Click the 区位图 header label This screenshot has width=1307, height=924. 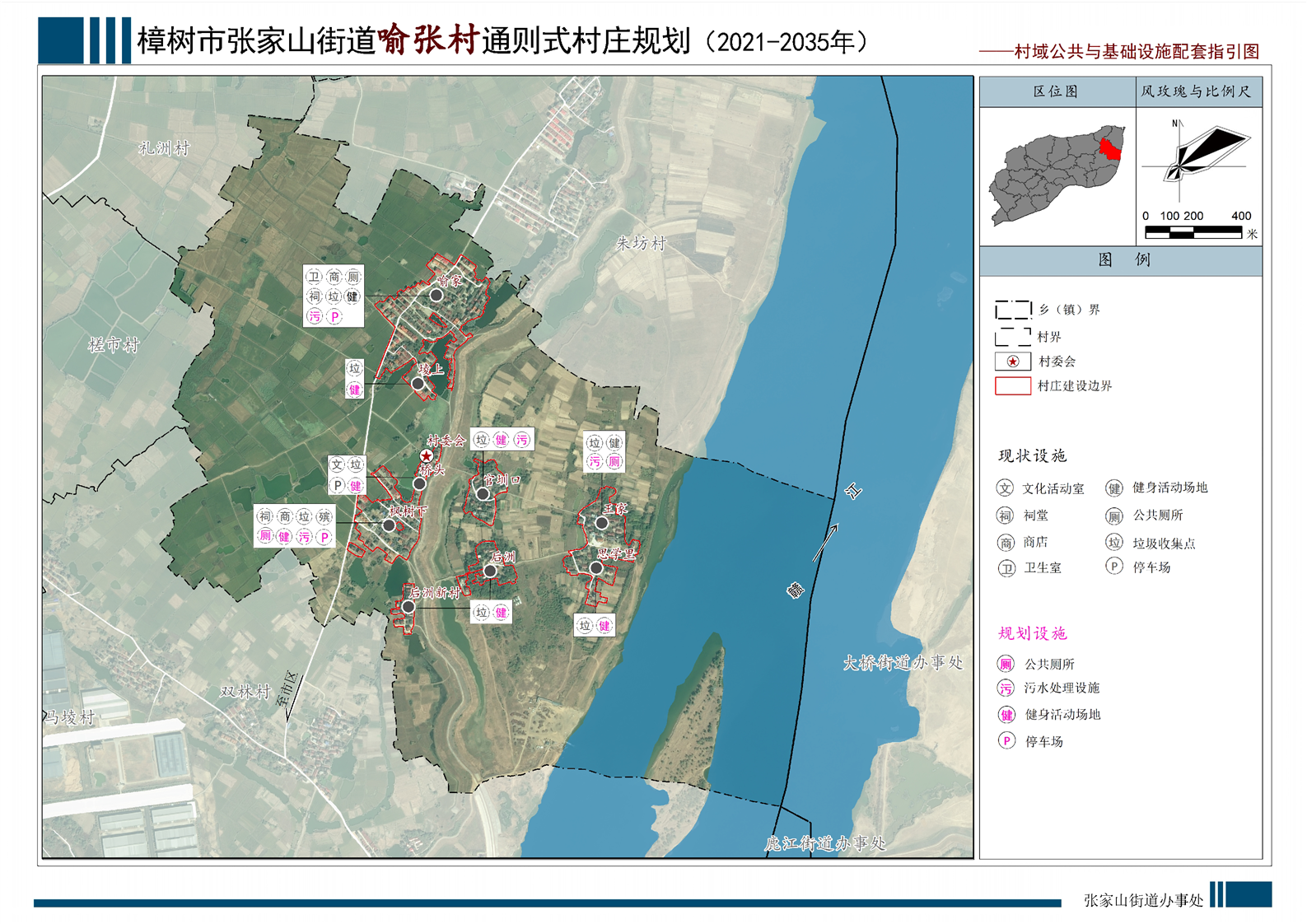point(1056,91)
